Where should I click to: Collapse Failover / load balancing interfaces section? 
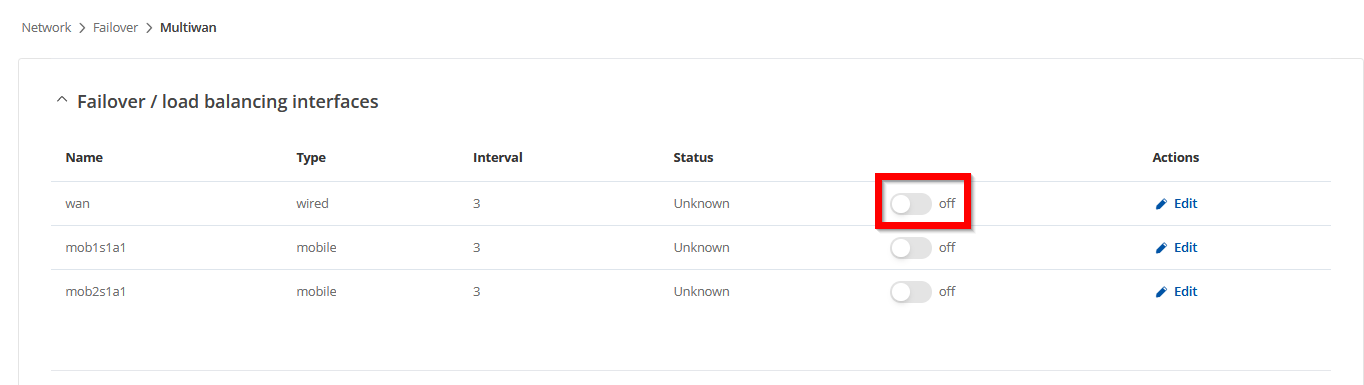tap(62, 101)
